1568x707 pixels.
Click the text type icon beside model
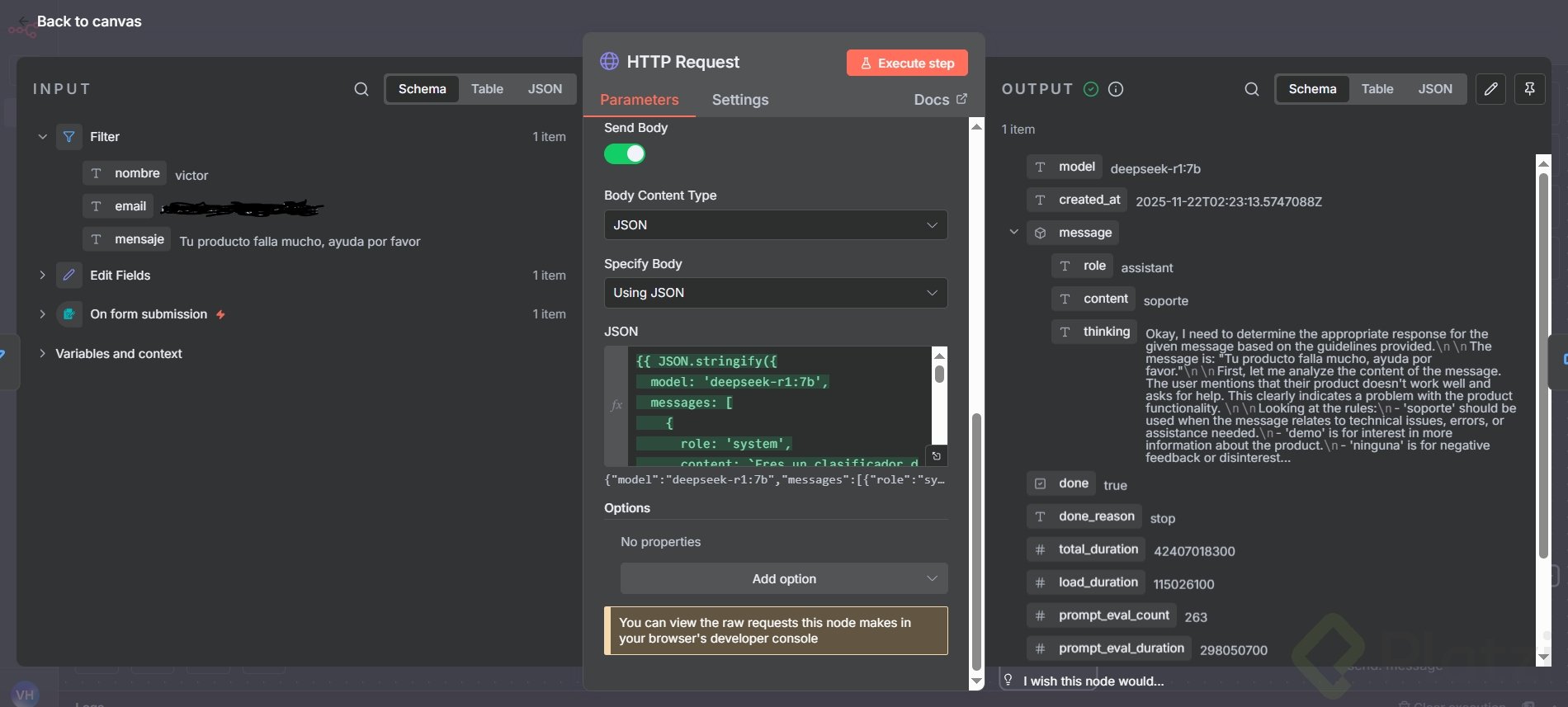click(1041, 167)
